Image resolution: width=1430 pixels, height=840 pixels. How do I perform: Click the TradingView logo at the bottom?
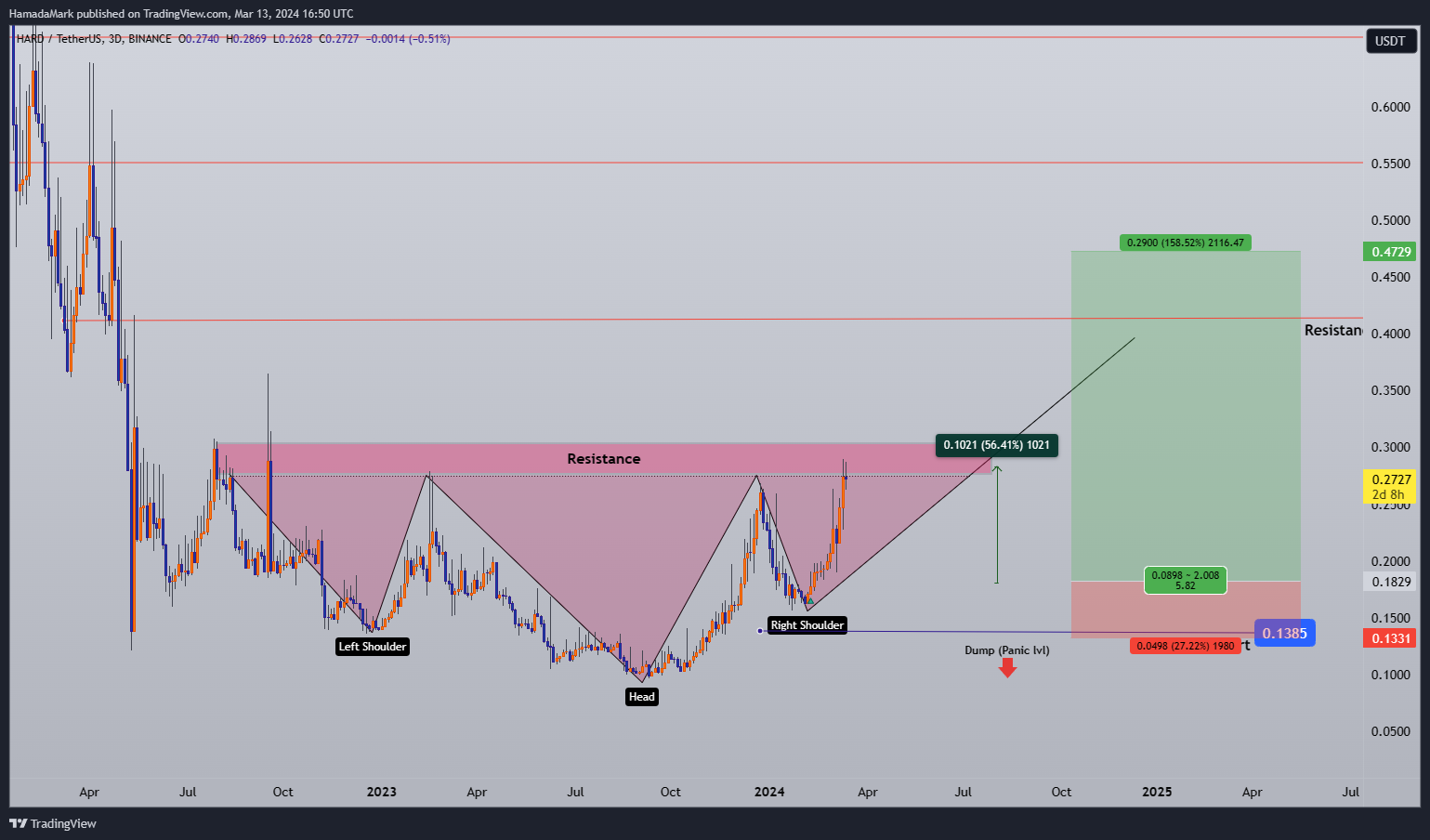tap(52, 823)
